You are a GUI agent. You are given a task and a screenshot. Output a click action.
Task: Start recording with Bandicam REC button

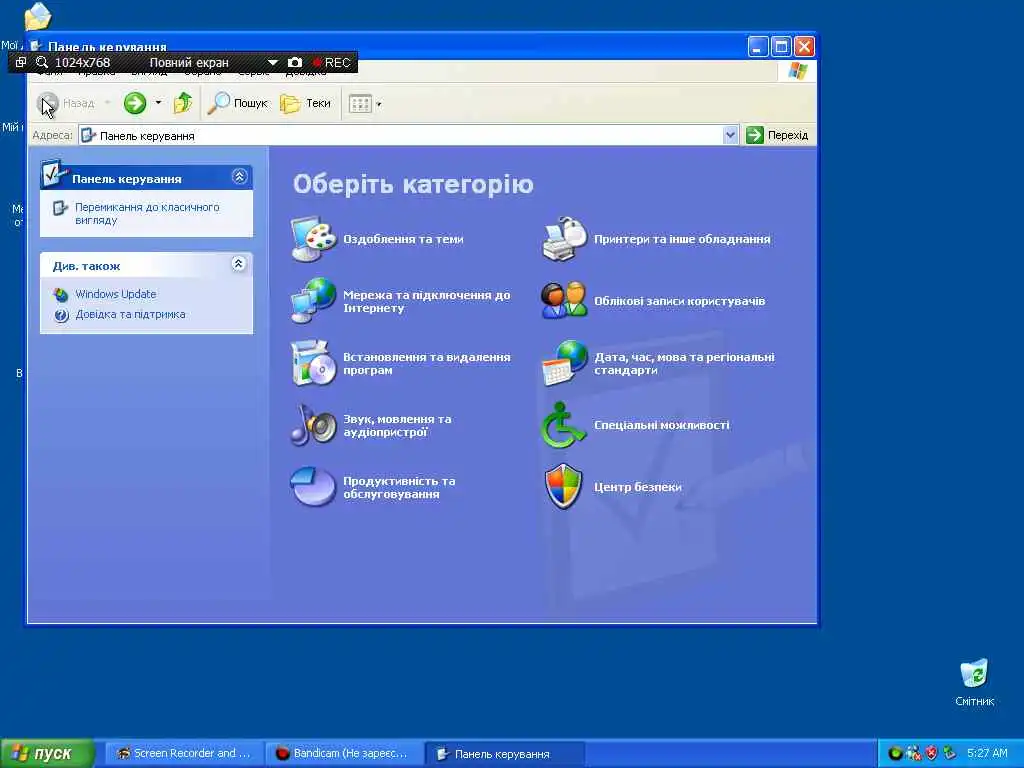332,63
